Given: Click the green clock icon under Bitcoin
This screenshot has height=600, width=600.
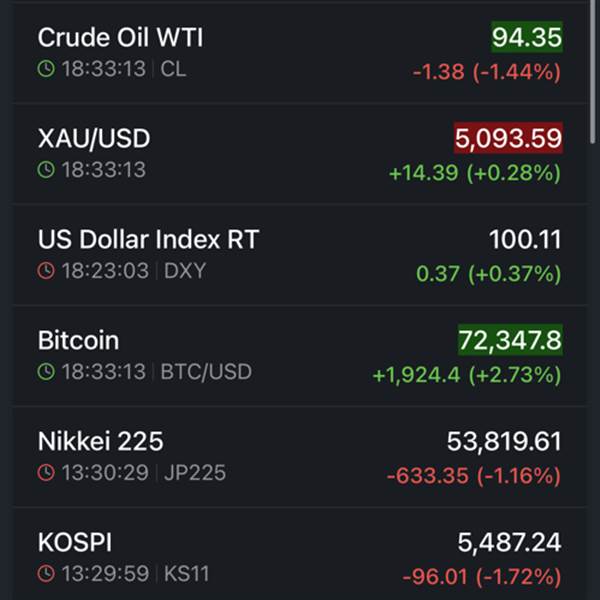Looking at the screenshot, I should click(46, 372).
